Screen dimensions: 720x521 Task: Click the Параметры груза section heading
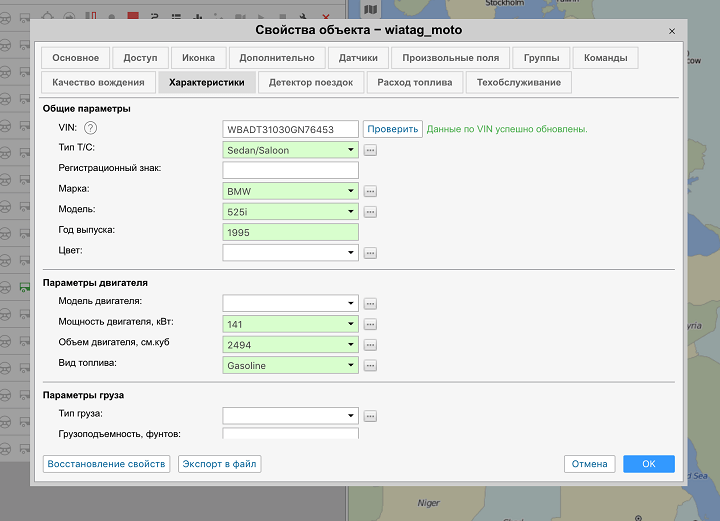[x=83, y=395]
